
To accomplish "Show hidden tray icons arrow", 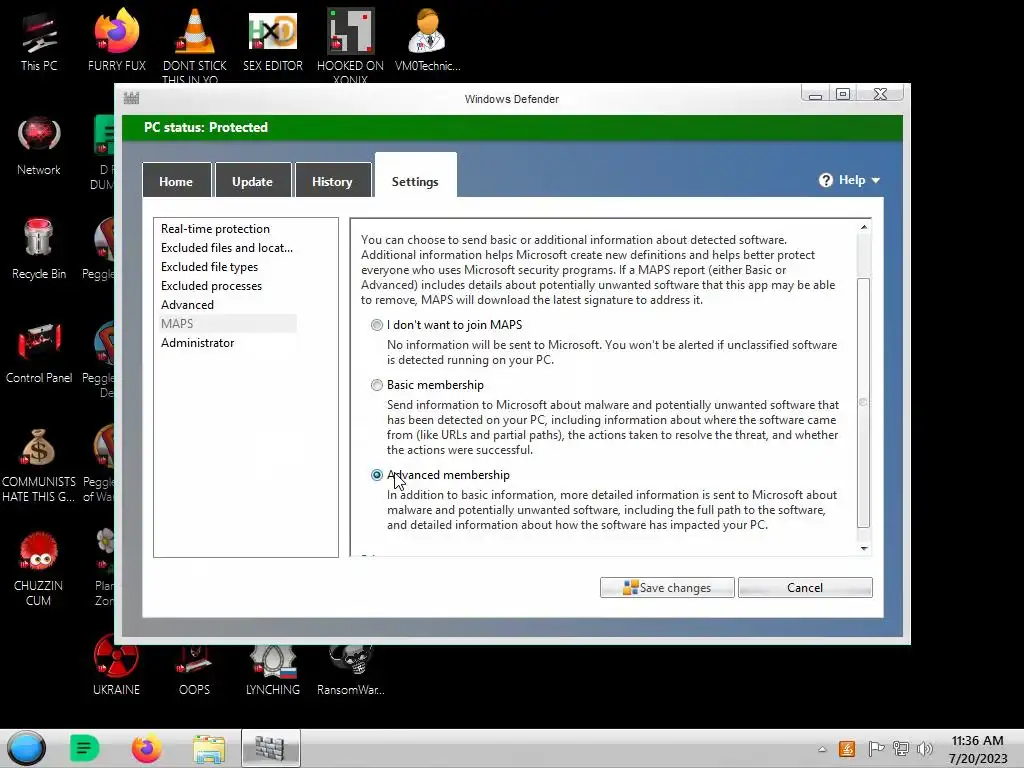I will click(822, 749).
